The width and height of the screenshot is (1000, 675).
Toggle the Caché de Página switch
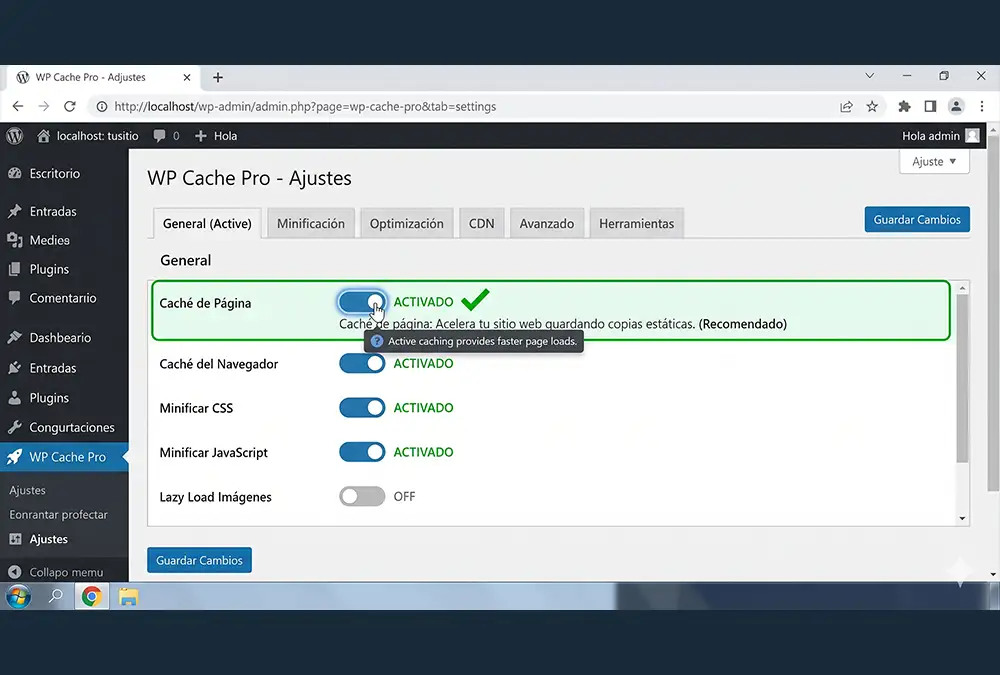point(362,302)
